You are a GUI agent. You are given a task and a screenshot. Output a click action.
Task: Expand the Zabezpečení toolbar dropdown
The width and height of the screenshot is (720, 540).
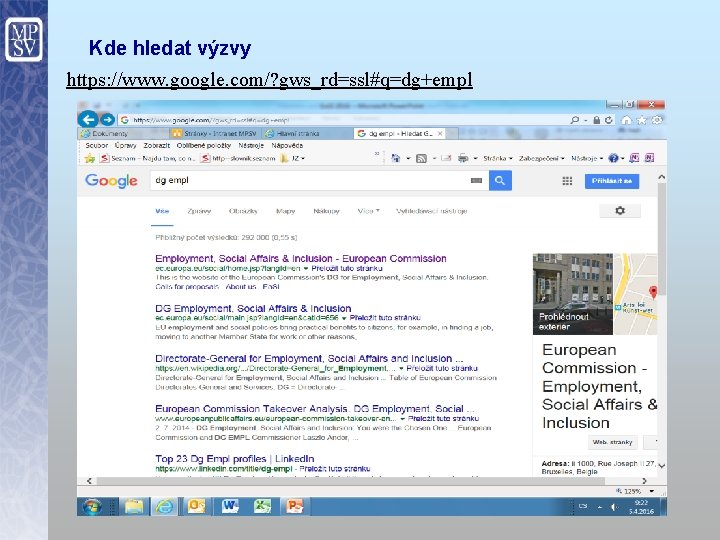click(541, 158)
